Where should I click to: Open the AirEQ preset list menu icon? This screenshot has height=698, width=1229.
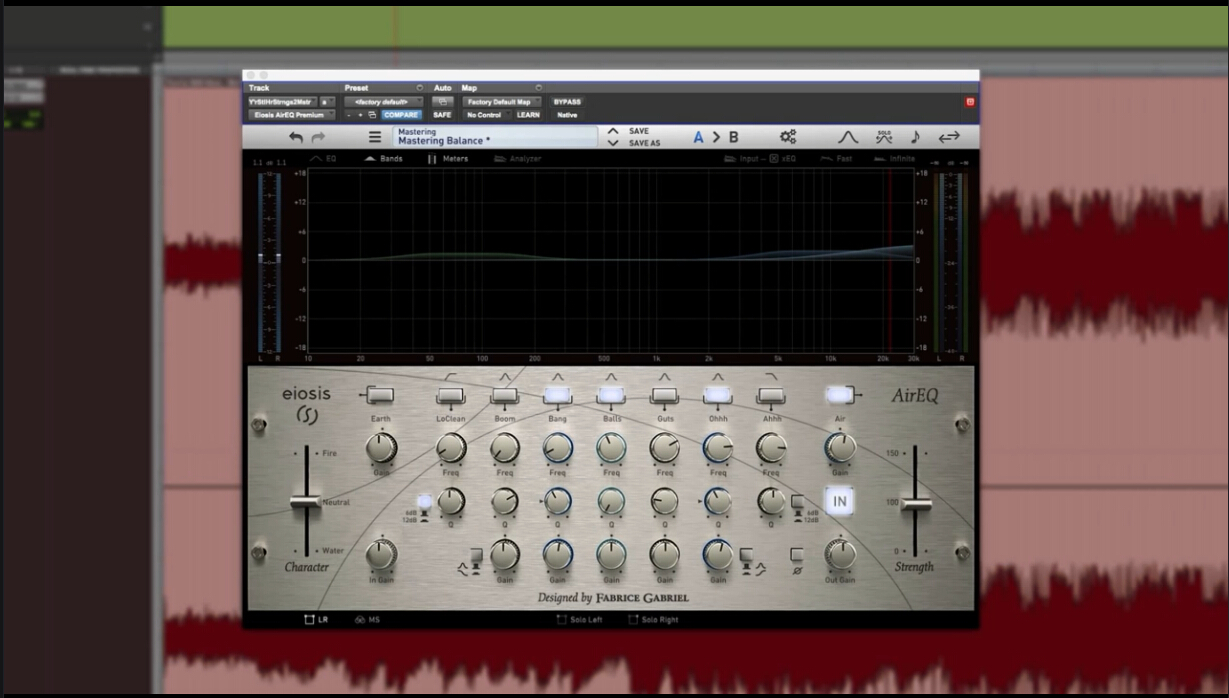[x=375, y=137]
